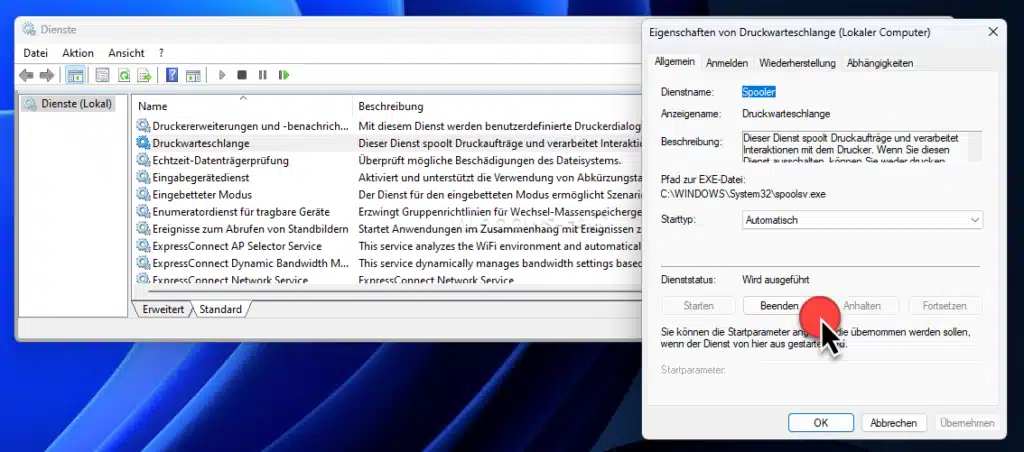Open the Abhängigkeiten tab
Screen dimensions: 1024x452
(880, 63)
